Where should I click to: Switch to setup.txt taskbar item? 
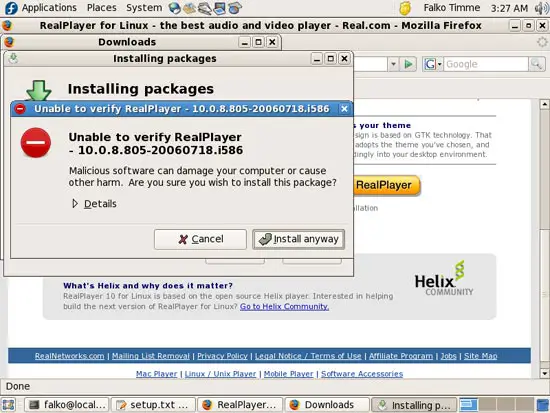[153, 405]
